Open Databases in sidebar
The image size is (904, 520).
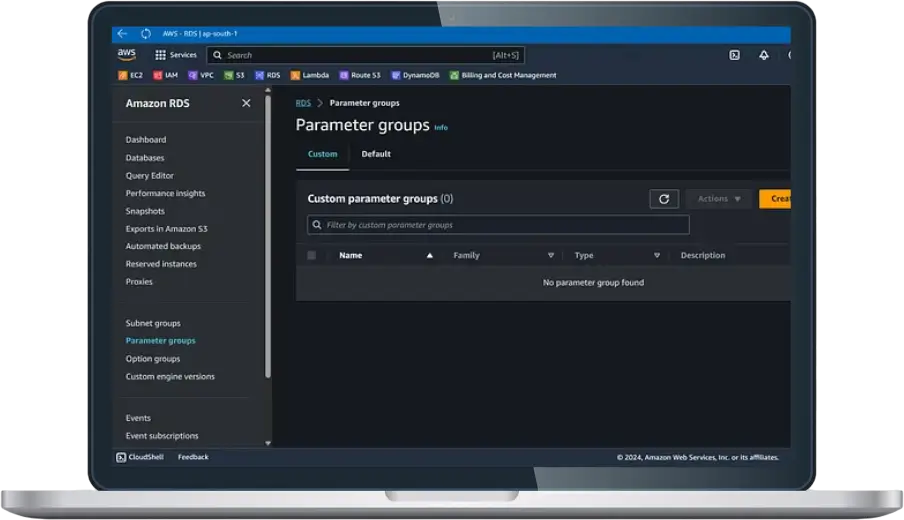(x=145, y=157)
